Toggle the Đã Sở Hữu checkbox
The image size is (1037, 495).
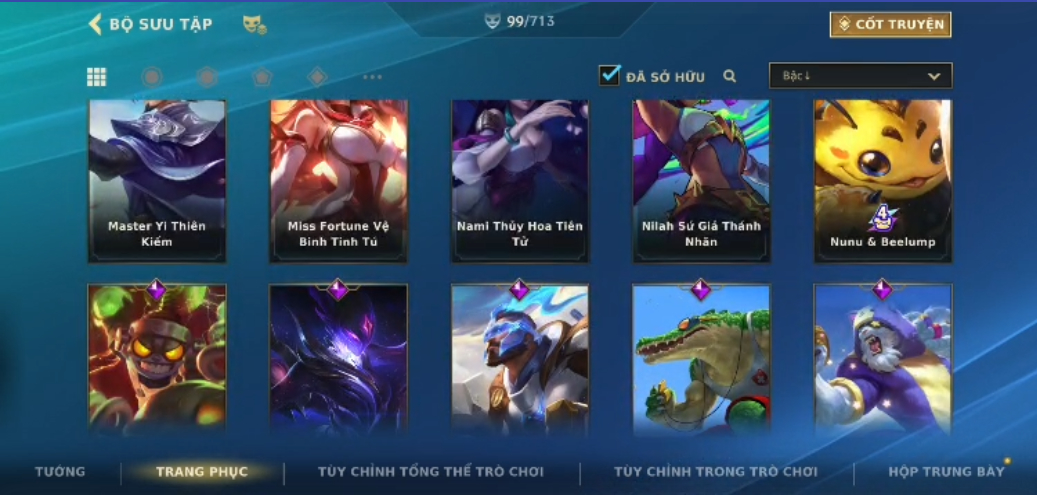609,75
